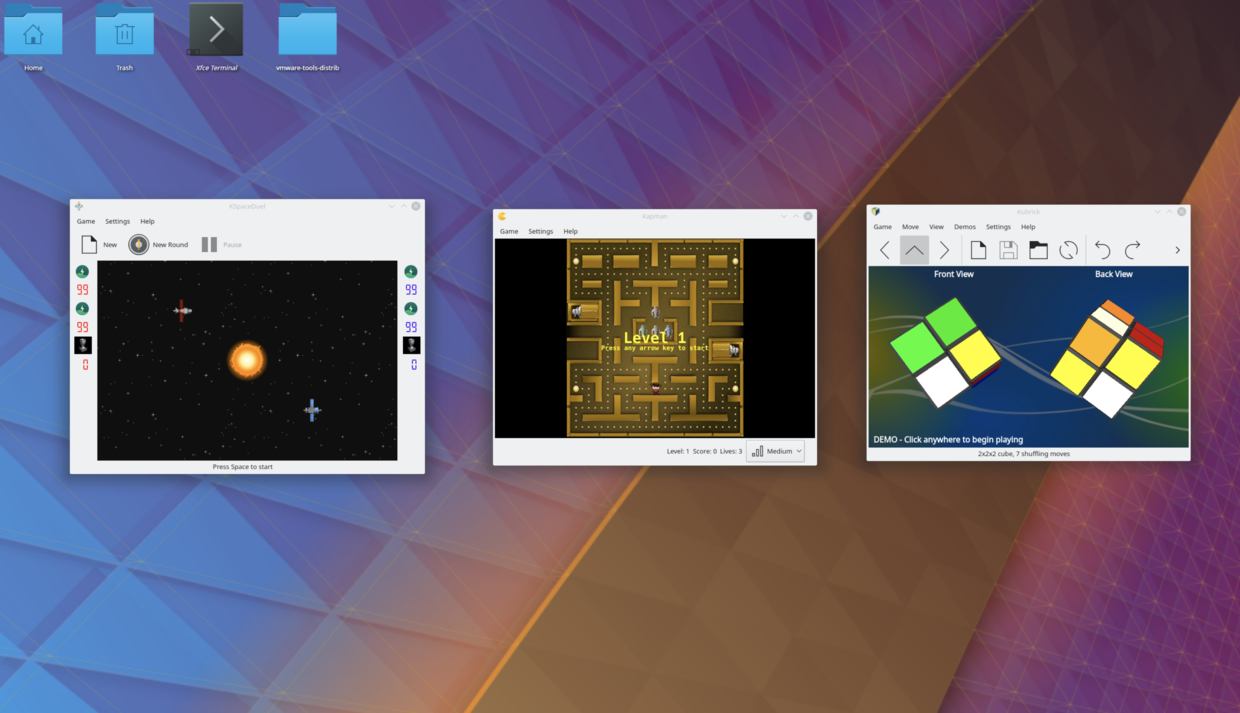Start a new puzzle via Kubrick's blank page icon
Viewport: 1240px width, 713px height.
point(978,250)
